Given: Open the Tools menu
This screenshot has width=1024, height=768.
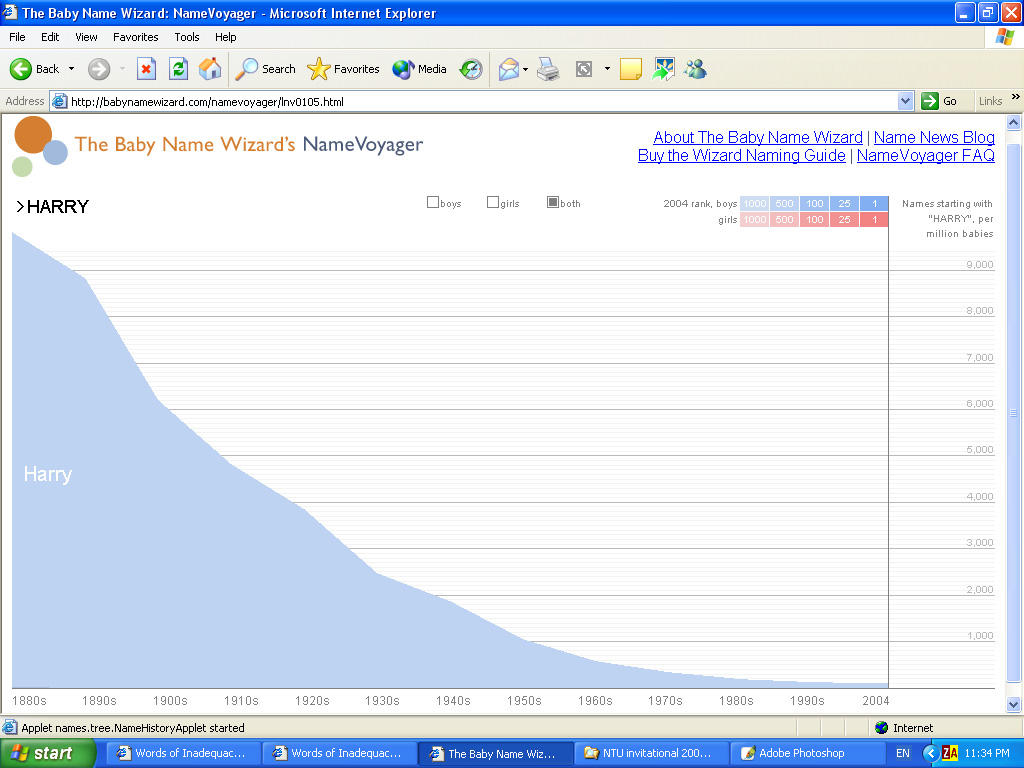Looking at the screenshot, I should (x=187, y=37).
